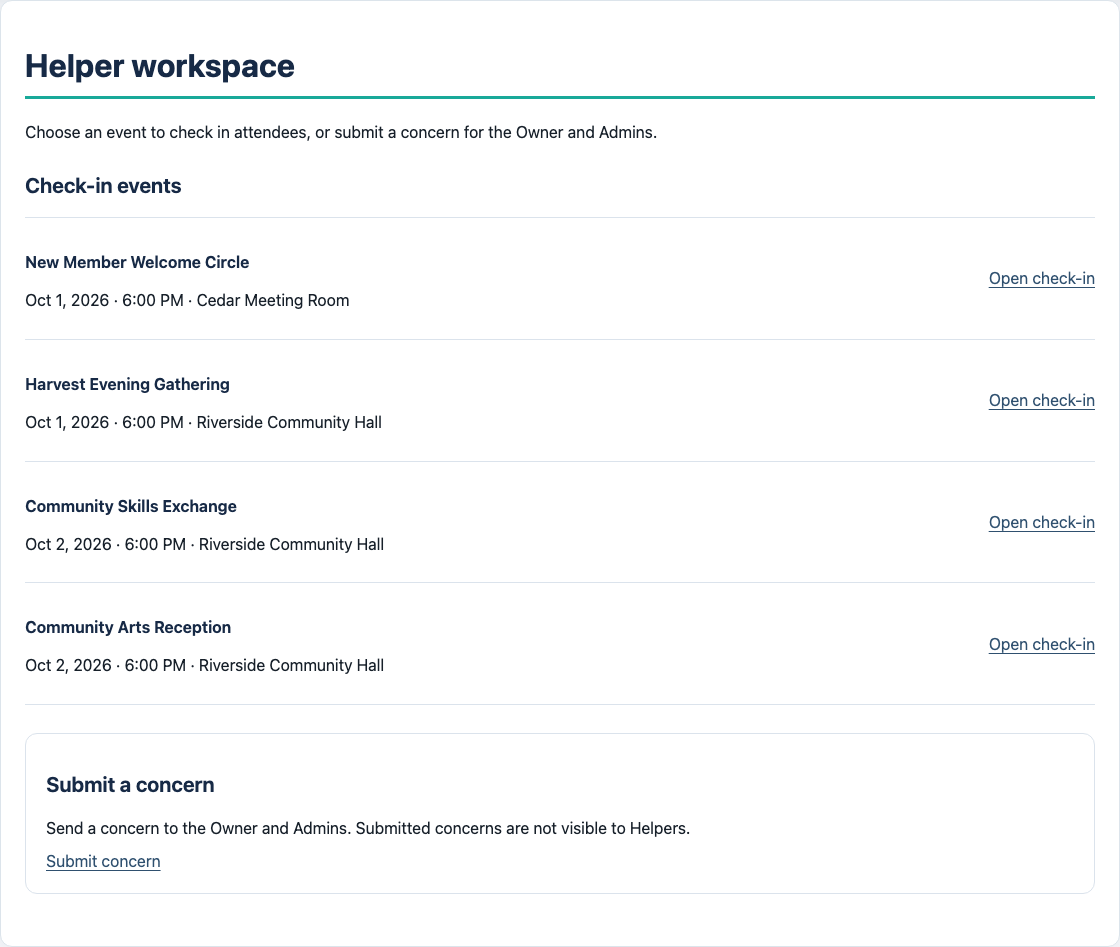
Task: Click Harvest Evening Gathering's Oct 1 details line
Action: click(x=204, y=423)
